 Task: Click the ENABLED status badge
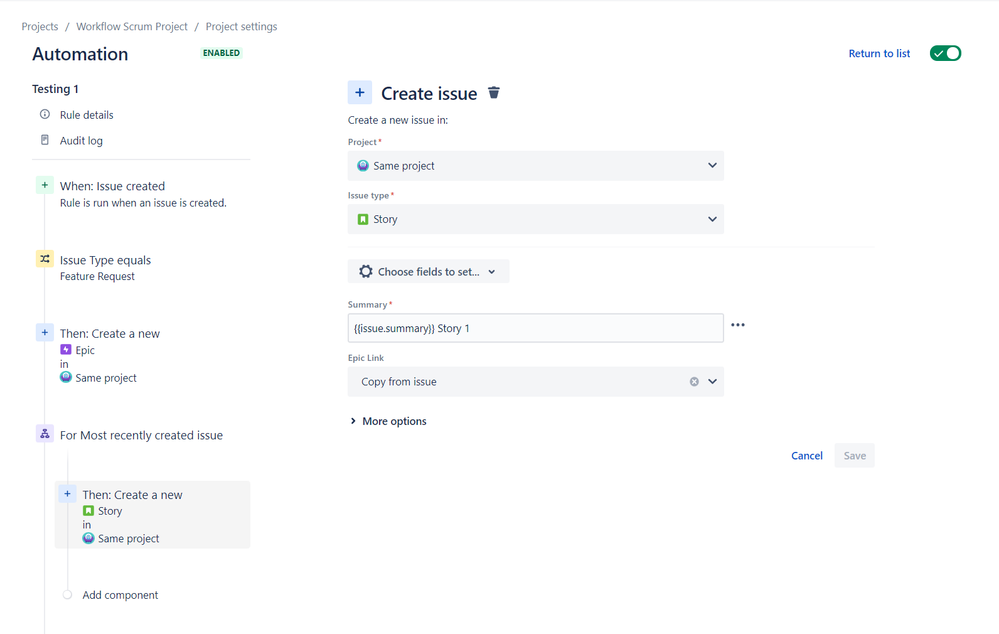point(221,53)
